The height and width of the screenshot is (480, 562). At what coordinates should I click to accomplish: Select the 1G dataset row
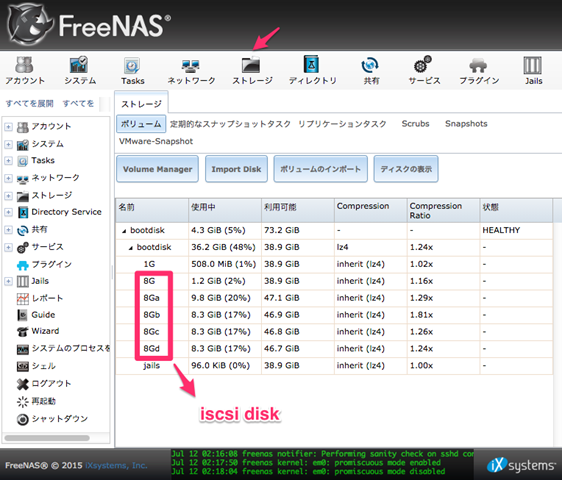[334, 265]
